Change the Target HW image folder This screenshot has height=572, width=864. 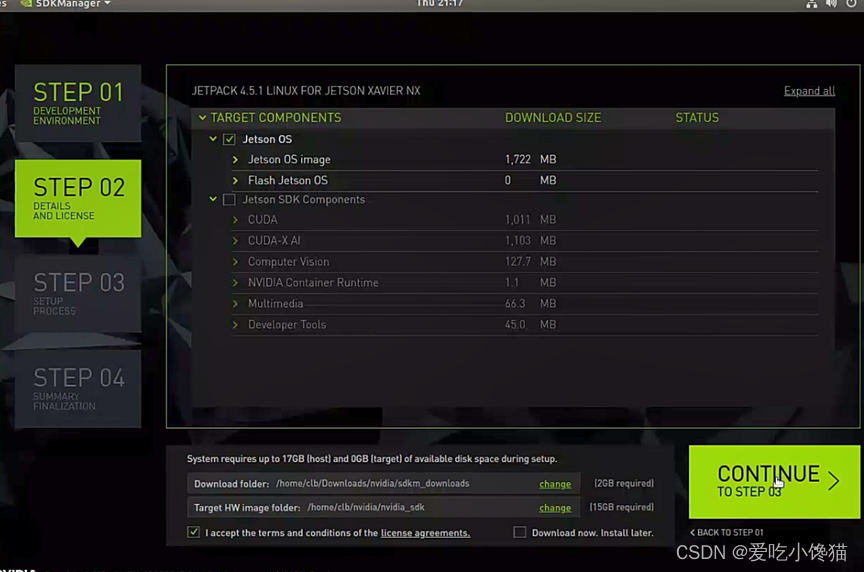click(x=555, y=508)
